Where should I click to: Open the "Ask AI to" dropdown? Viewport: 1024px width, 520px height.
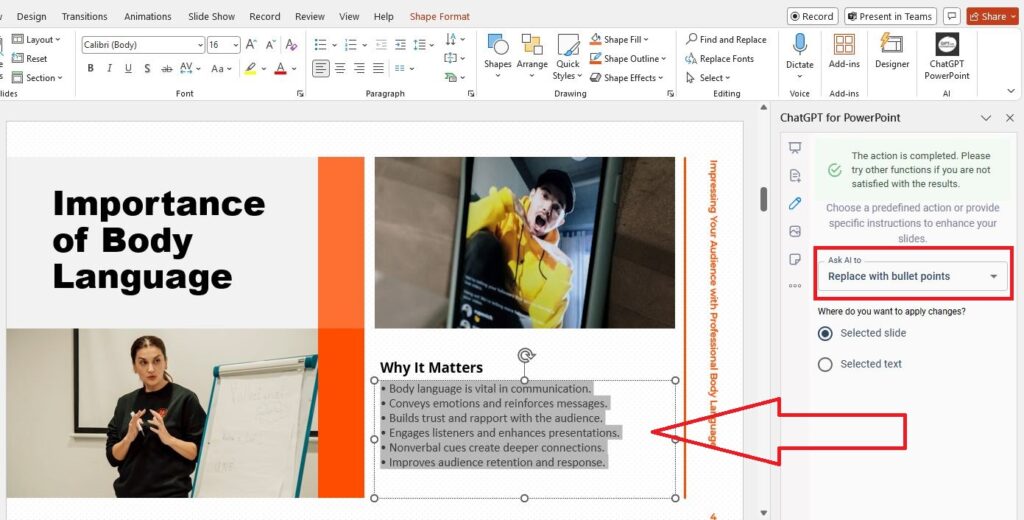click(x=913, y=276)
